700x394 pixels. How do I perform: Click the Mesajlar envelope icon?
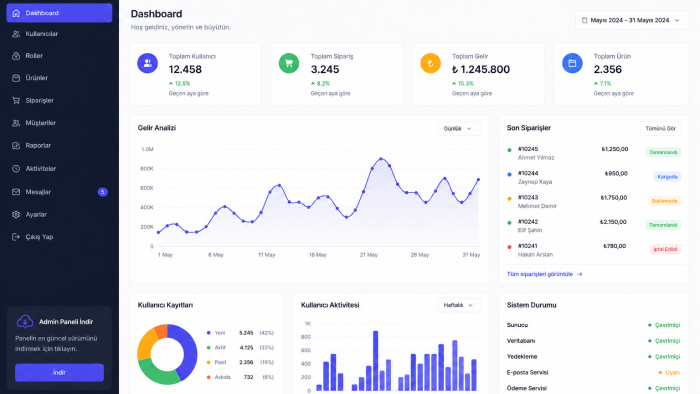(16, 192)
